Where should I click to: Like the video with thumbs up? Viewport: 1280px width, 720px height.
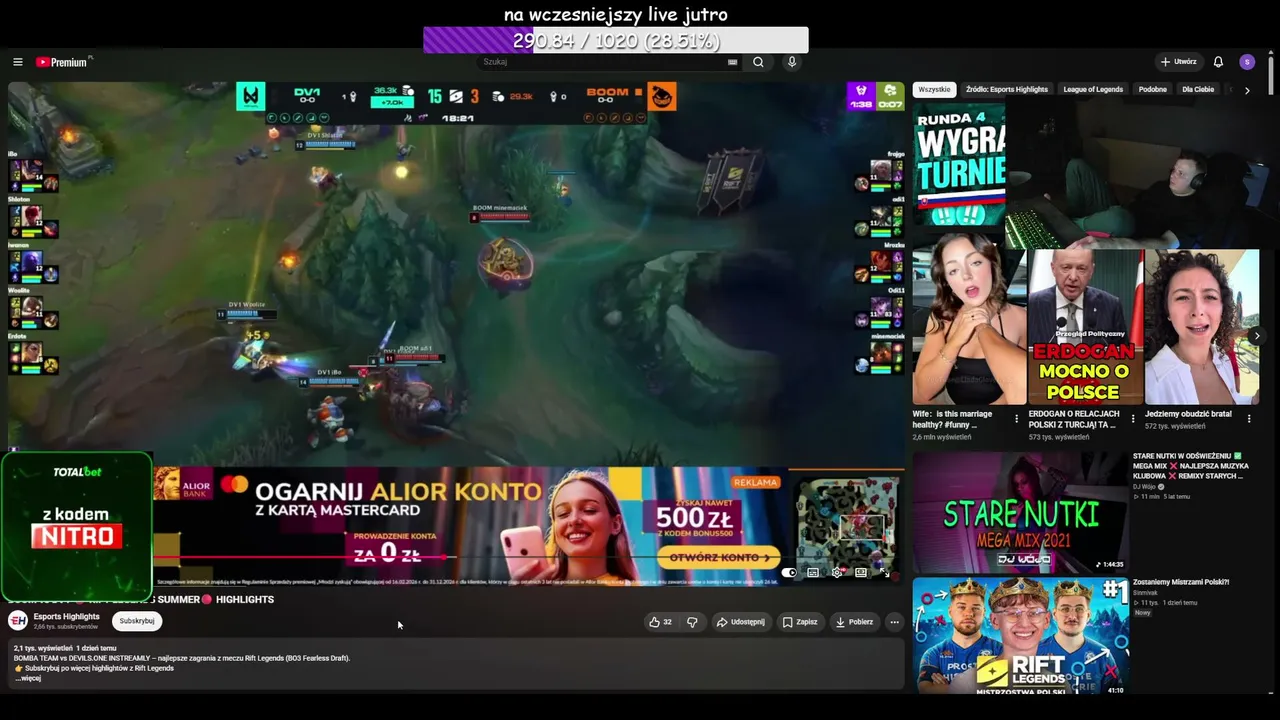pos(660,622)
